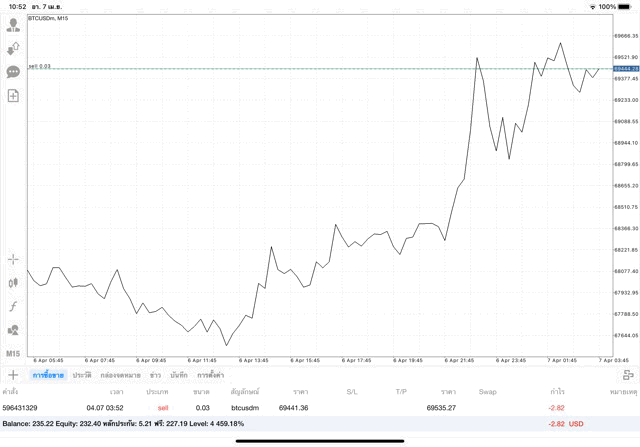Switch to the ประวัติ tab
Image resolution: width=640 pixels, height=447 pixels.
coord(81,375)
